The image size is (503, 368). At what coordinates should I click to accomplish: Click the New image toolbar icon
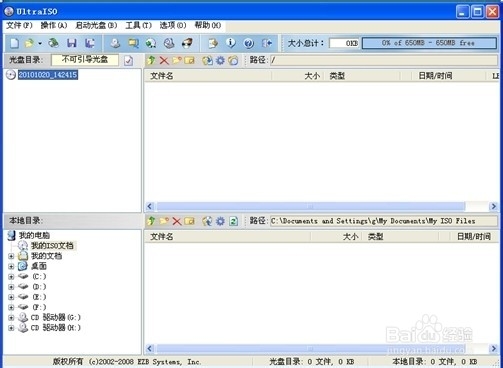pos(14,43)
